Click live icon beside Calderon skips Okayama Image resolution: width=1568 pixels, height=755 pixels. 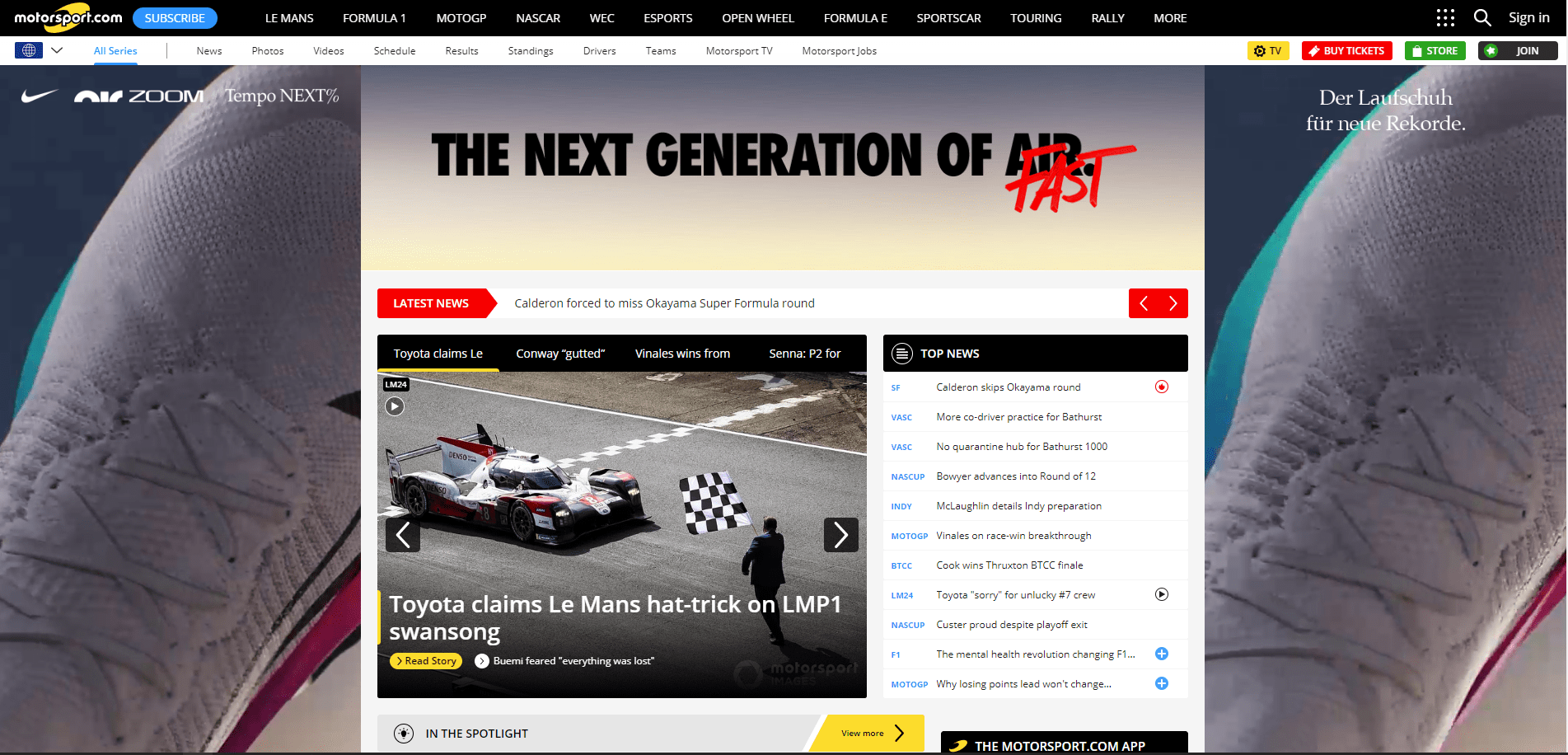(1162, 387)
